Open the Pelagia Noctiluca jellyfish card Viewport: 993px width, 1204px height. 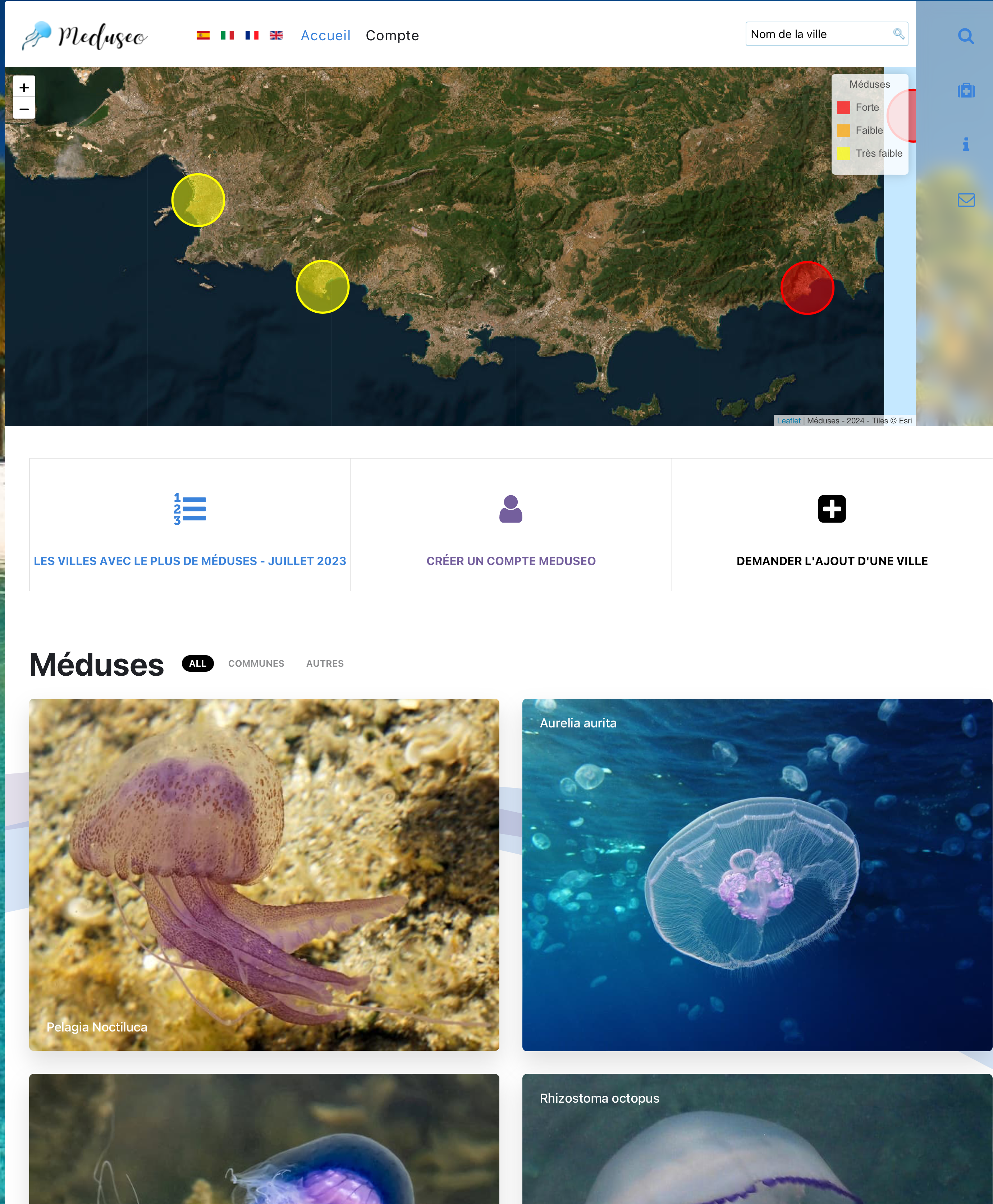tap(264, 875)
